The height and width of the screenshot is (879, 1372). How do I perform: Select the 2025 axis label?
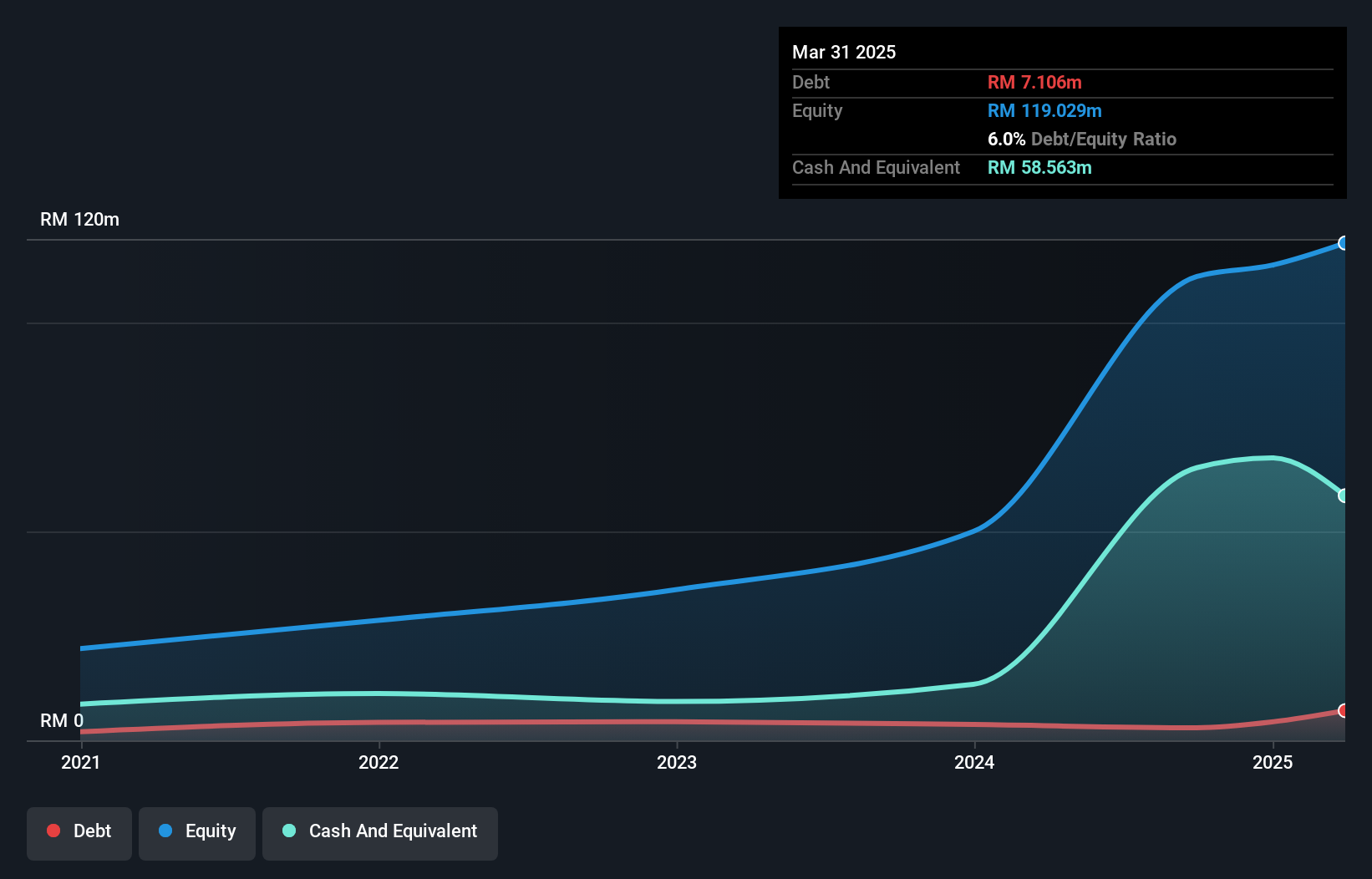point(1272,762)
